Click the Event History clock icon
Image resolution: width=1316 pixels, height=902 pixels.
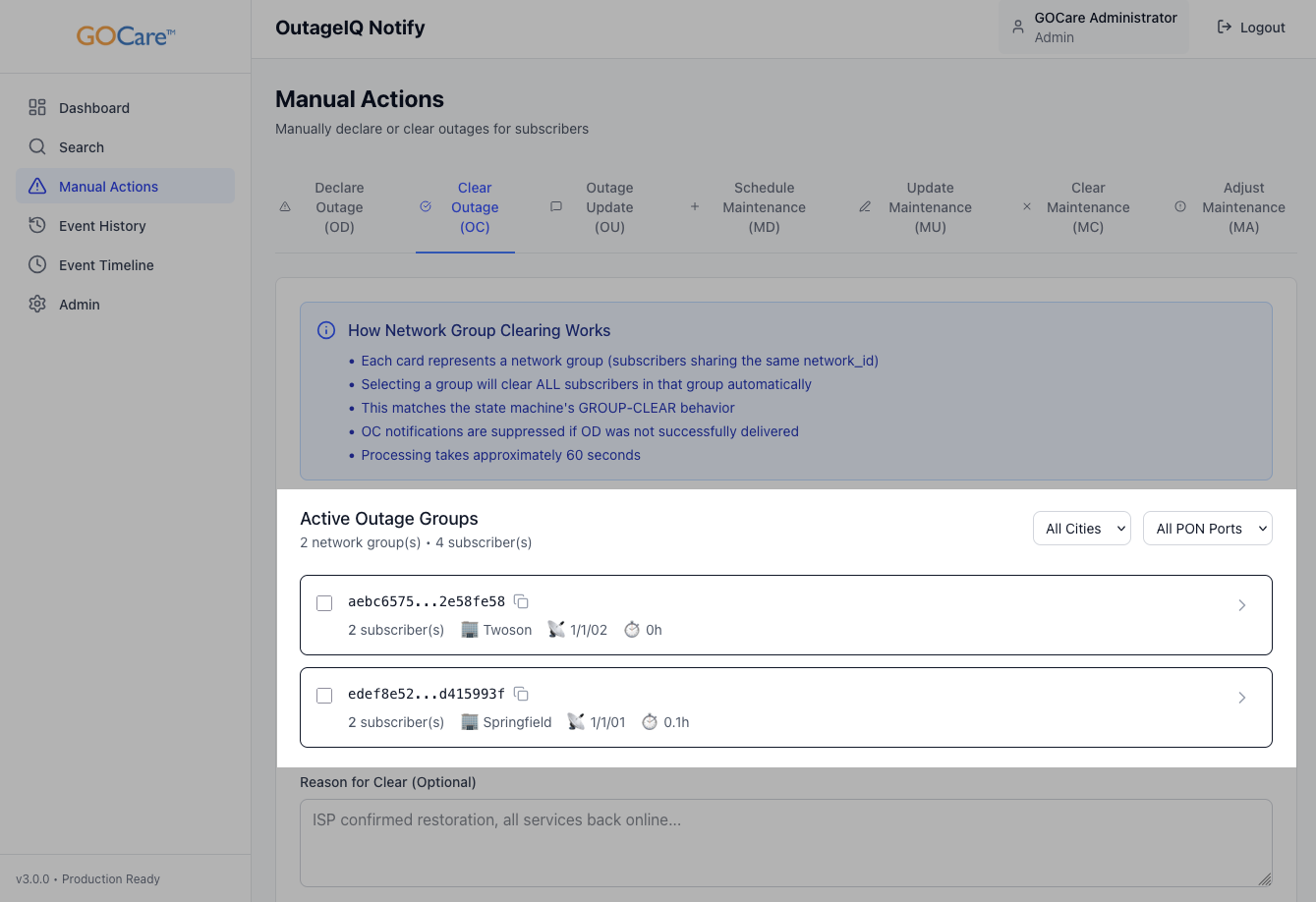(x=37, y=226)
